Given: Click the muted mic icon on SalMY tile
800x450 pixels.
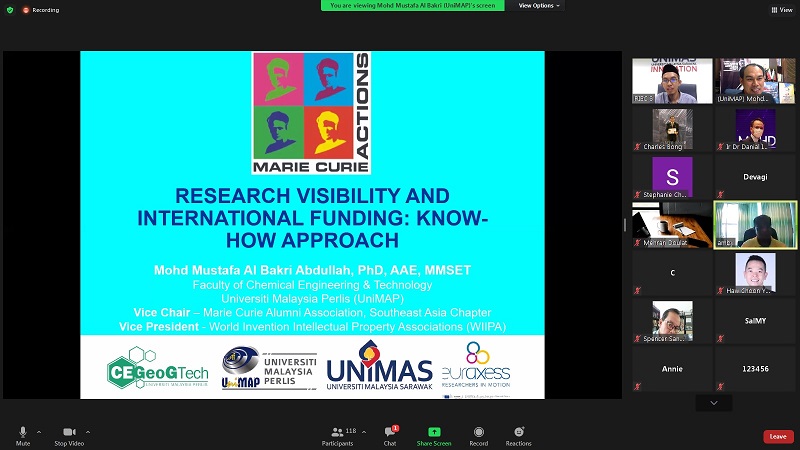Looking at the screenshot, I should pos(720,338).
